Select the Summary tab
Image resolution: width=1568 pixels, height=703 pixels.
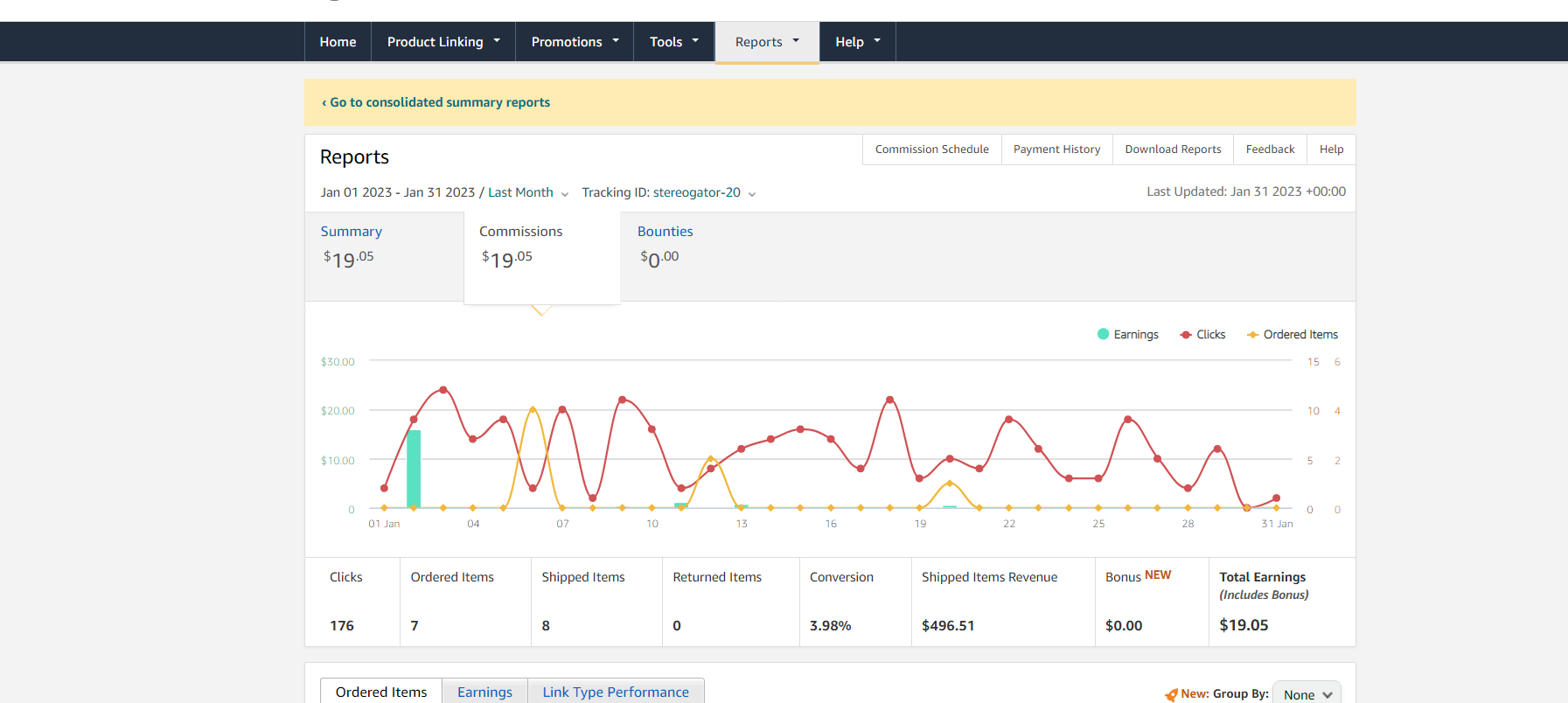coord(384,256)
